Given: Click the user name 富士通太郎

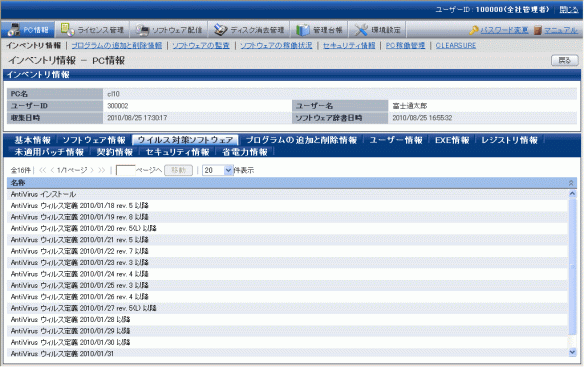Looking at the screenshot, I should tap(410, 106).
